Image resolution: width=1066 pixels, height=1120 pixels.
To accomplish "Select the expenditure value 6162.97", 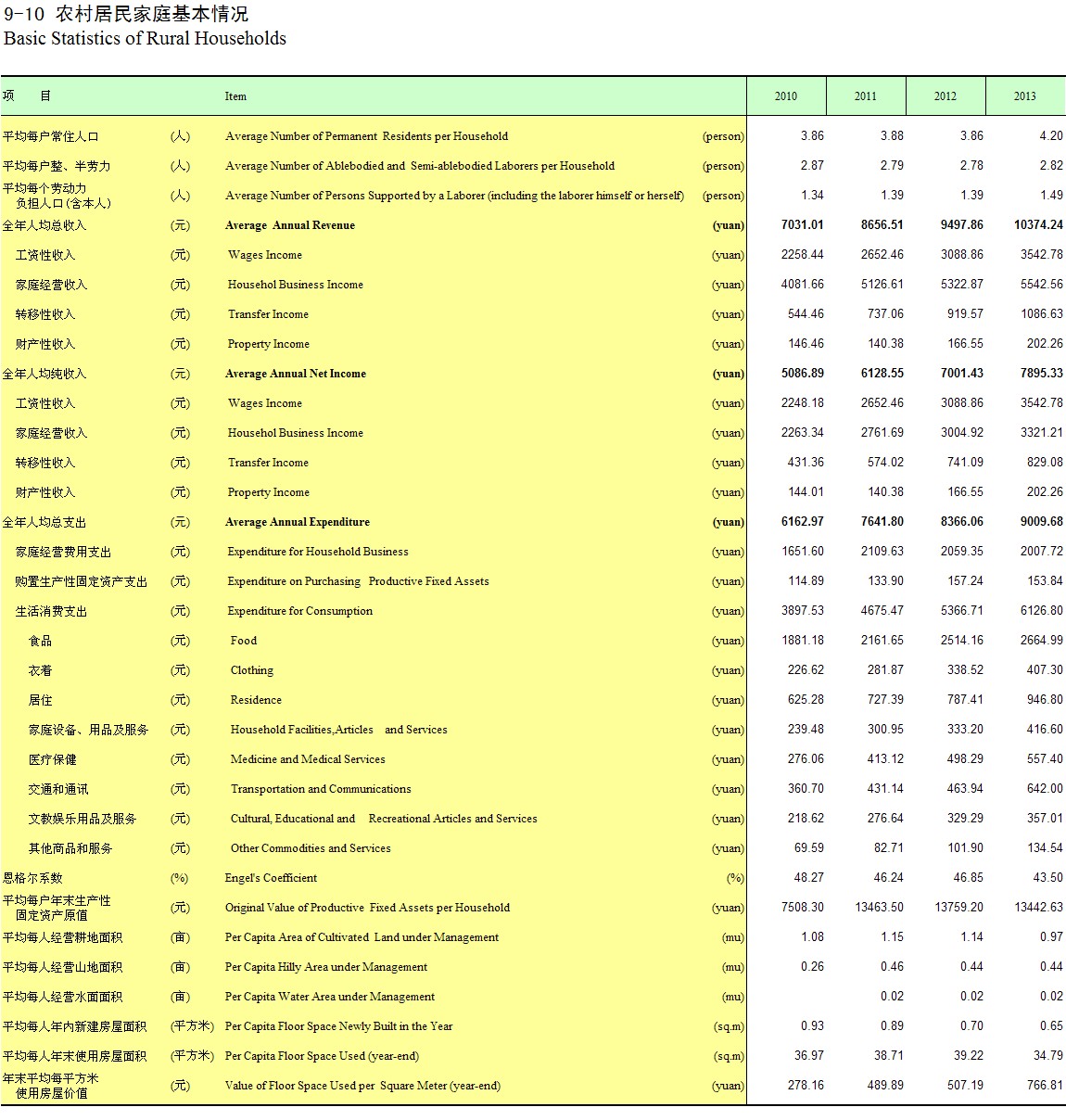I will (x=803, y=522).
